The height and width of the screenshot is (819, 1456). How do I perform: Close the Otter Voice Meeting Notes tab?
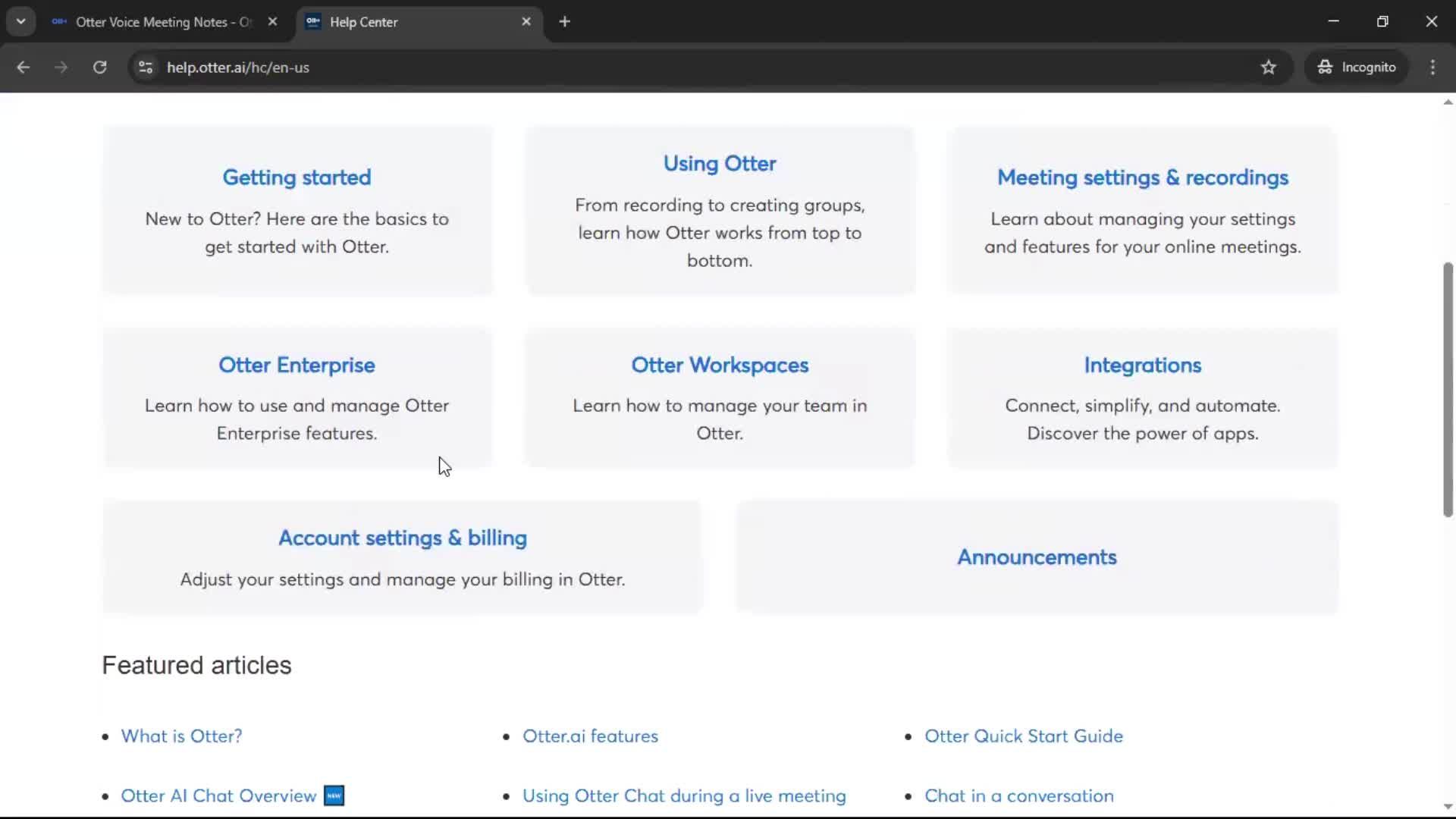click(x=272, y=22)
